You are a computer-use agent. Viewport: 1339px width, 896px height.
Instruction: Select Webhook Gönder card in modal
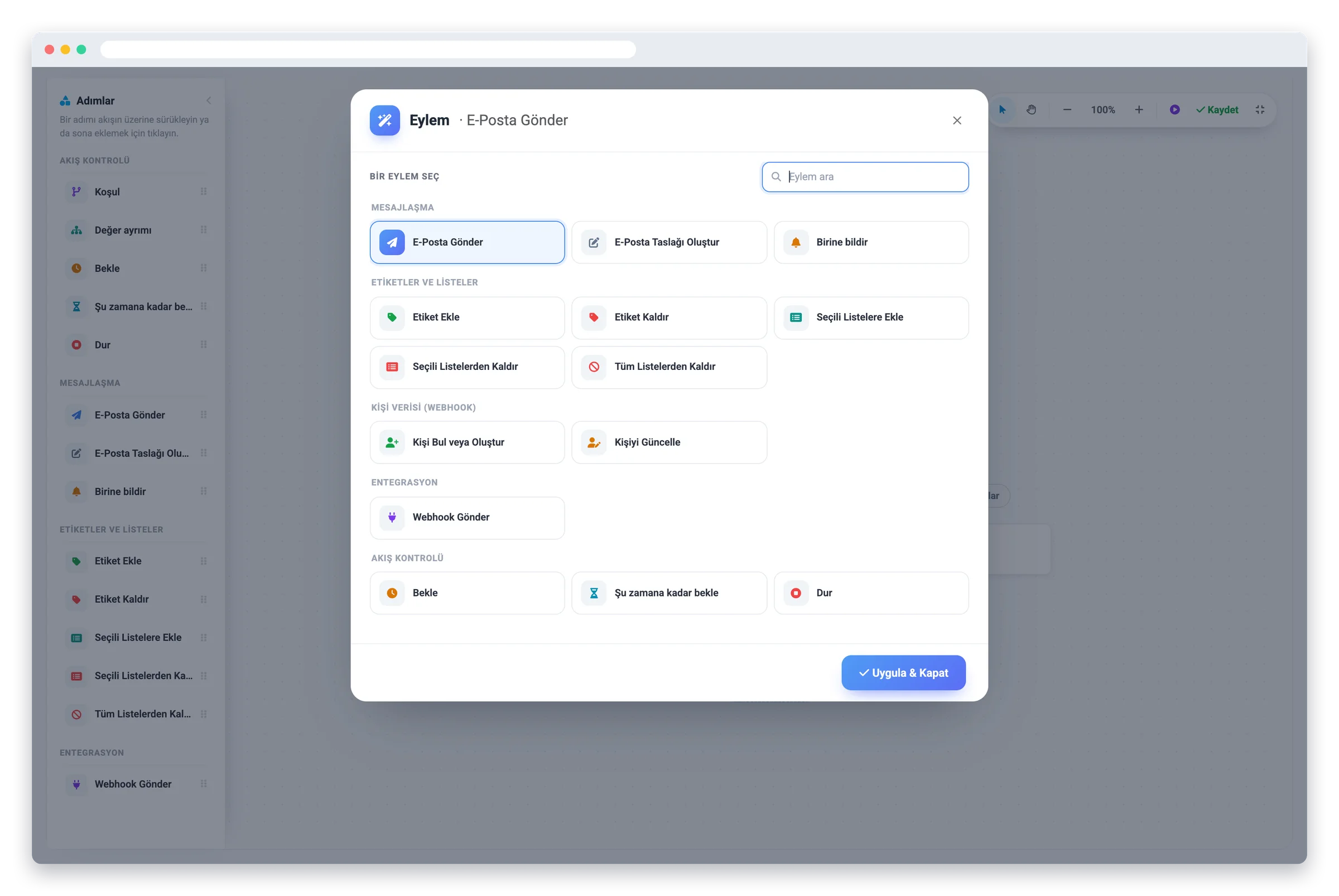[x=467, y=517]
